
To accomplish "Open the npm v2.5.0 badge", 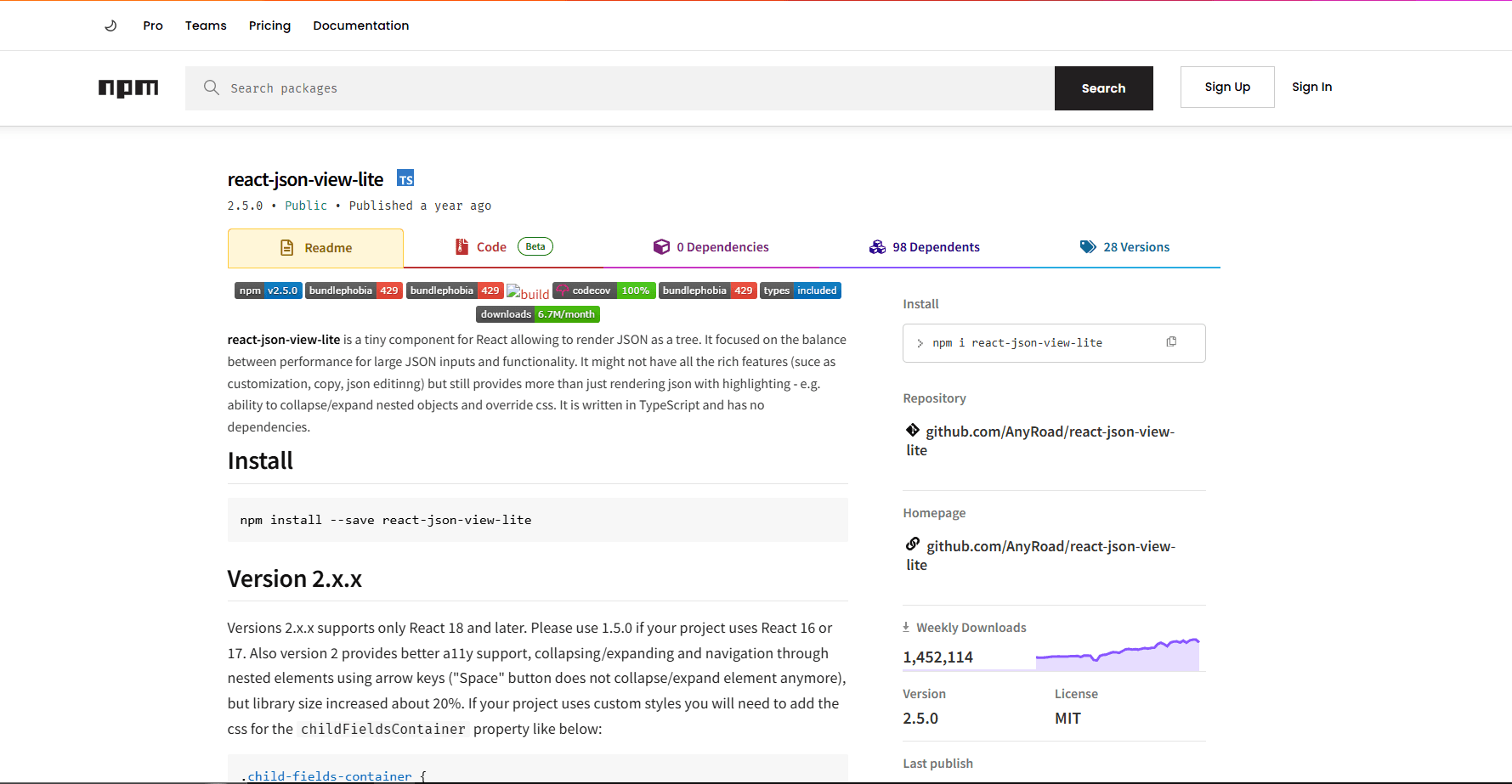I will pyautogui.click(x=268, y=290).
